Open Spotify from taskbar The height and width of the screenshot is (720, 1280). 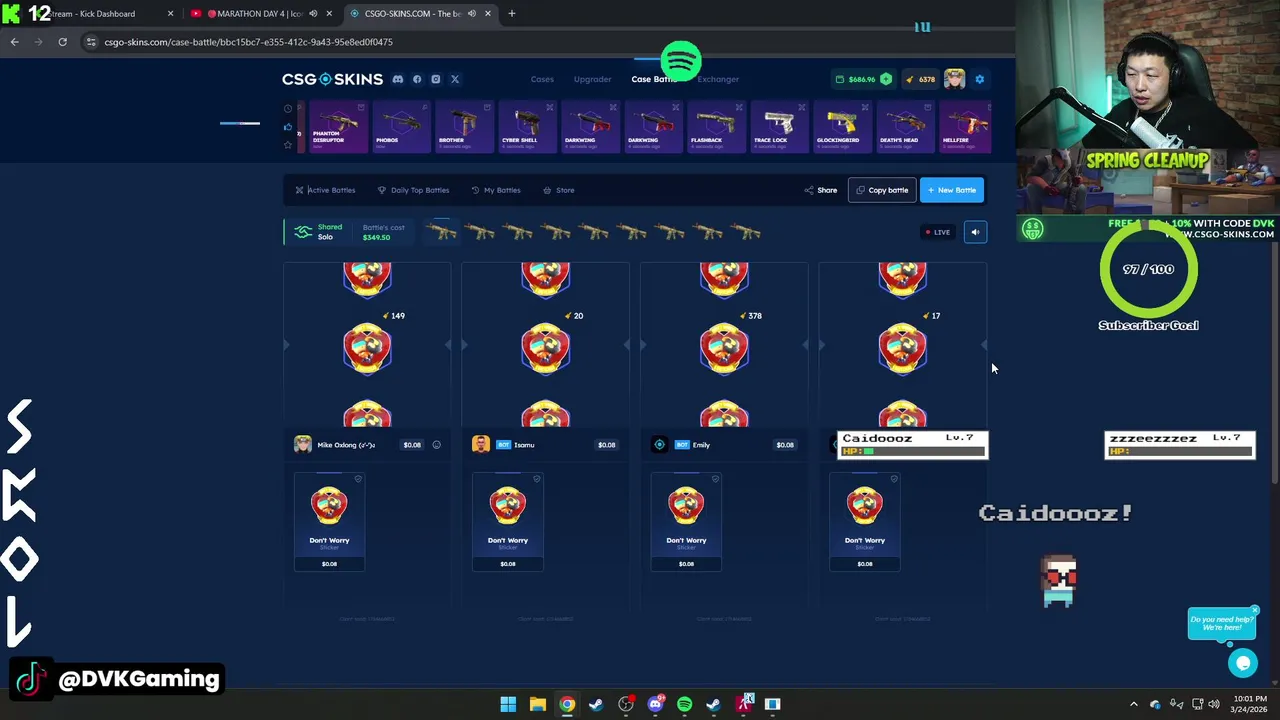[x=684, y=704]
